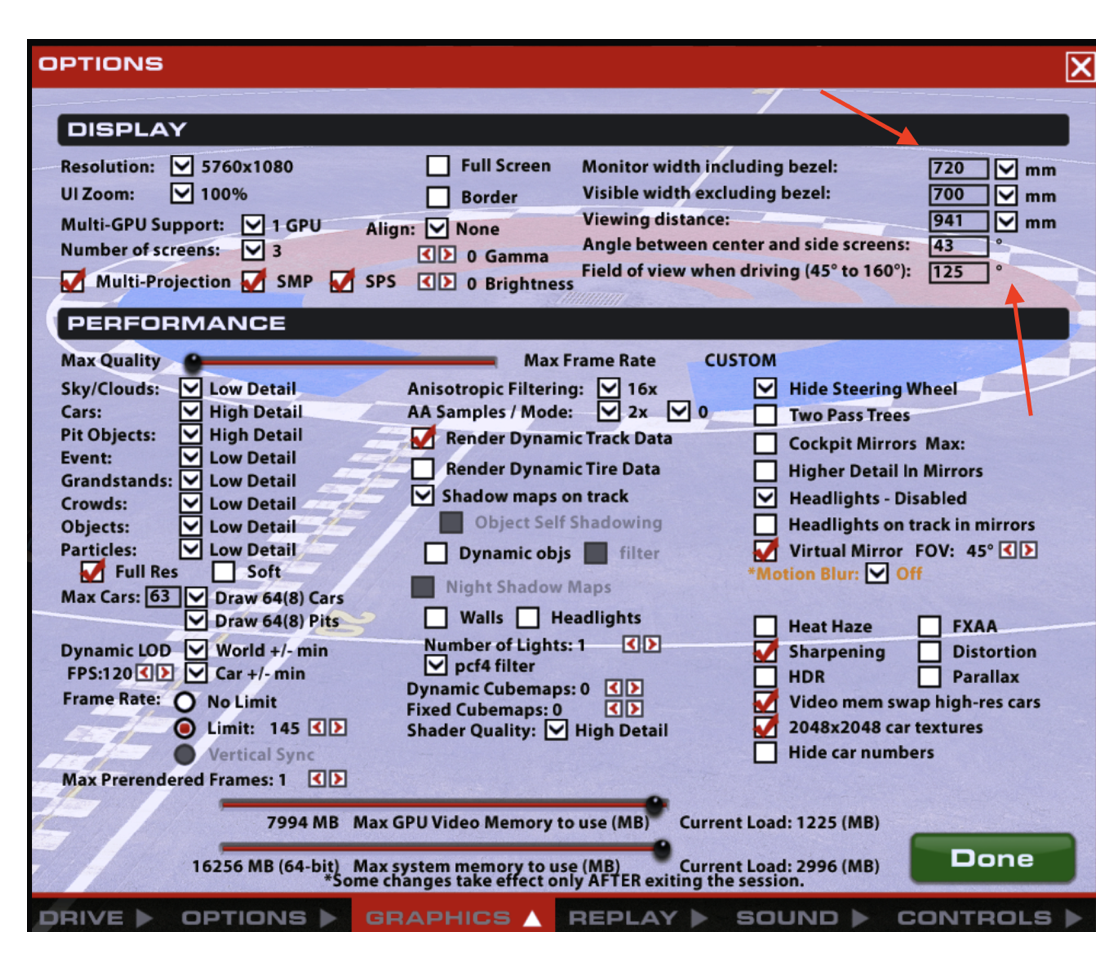1120x968 pixels.
Task: Increase Number of Lights with the right arrow
Action: [652, 645]
